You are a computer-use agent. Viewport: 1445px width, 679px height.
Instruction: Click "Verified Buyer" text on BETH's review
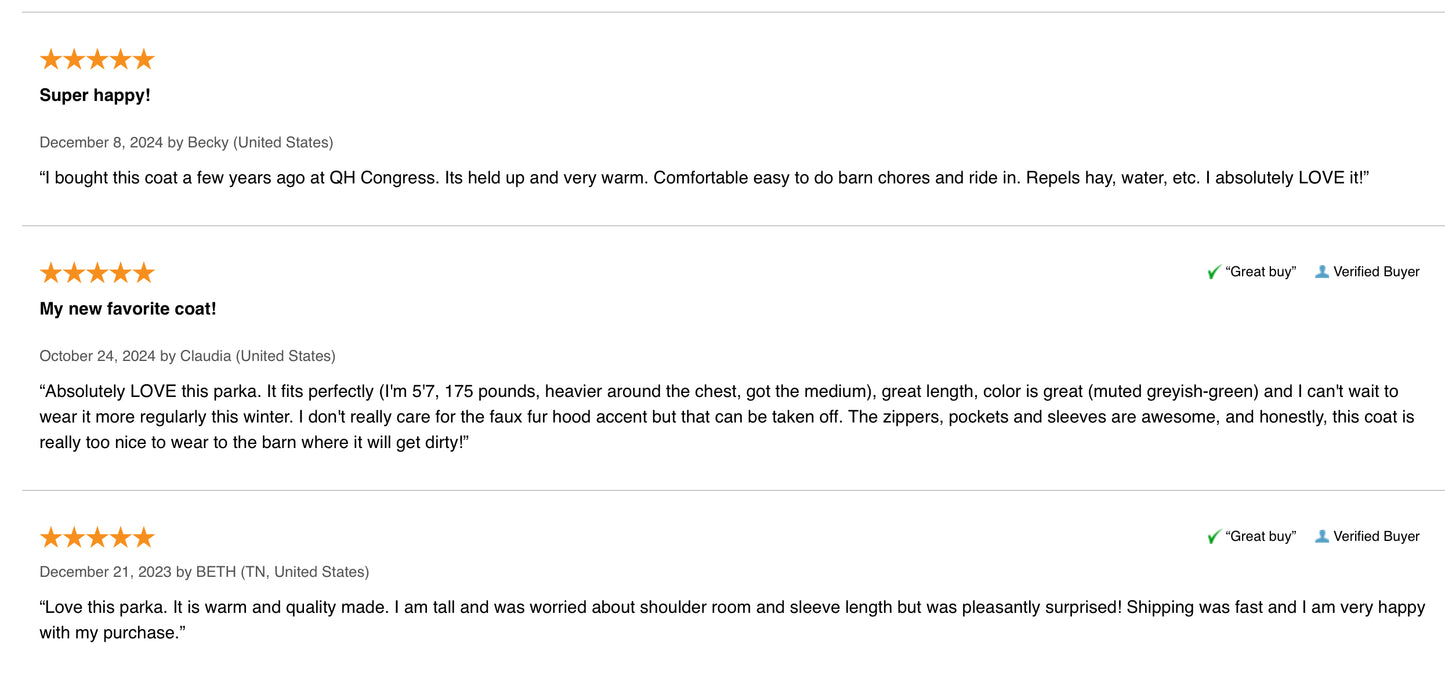(1376, 536)
